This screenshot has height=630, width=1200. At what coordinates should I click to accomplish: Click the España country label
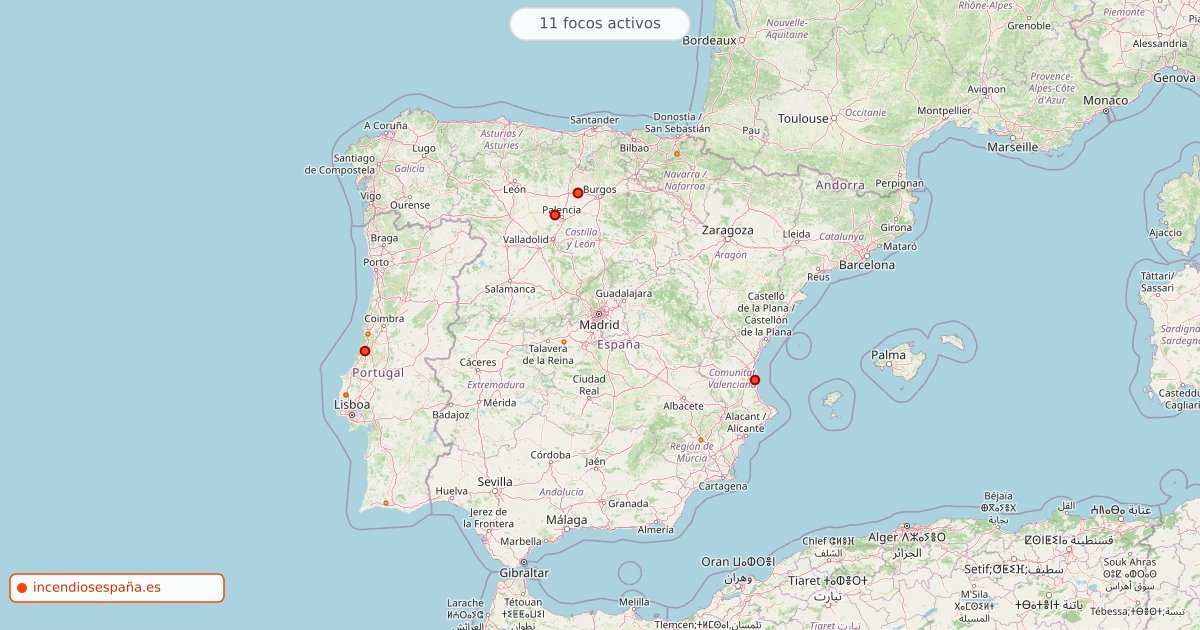tap(618, 344)
